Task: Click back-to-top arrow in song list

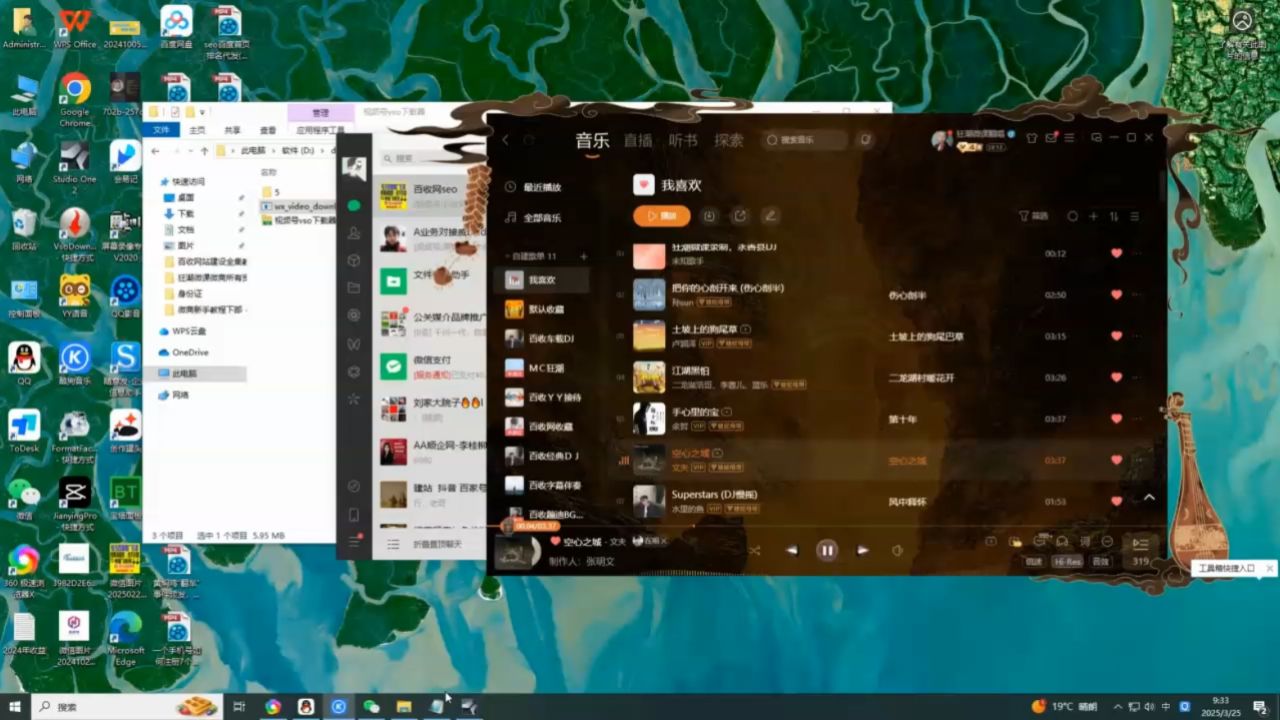Action: point(1149,497)
